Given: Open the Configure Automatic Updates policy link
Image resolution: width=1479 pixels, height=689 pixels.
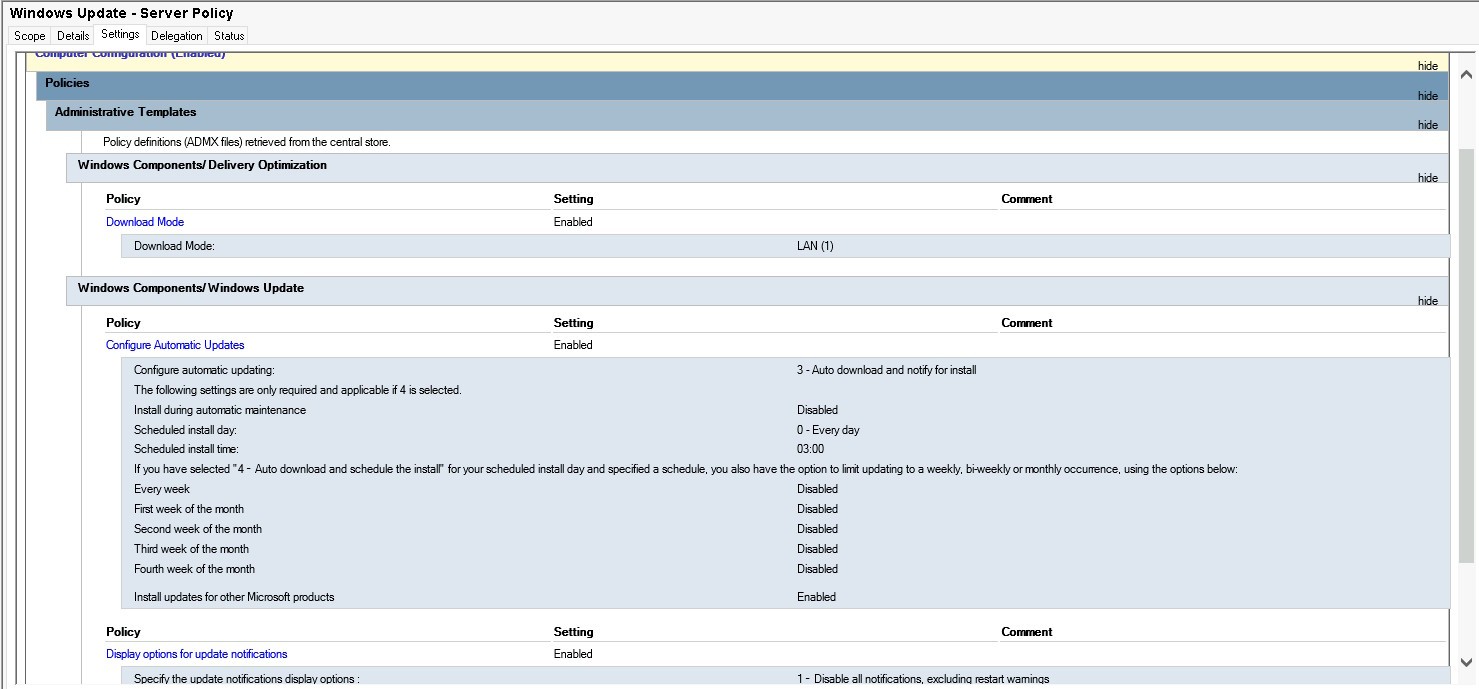Looking at the screenshot, I should pyautogui.click(x=175, y=345).
